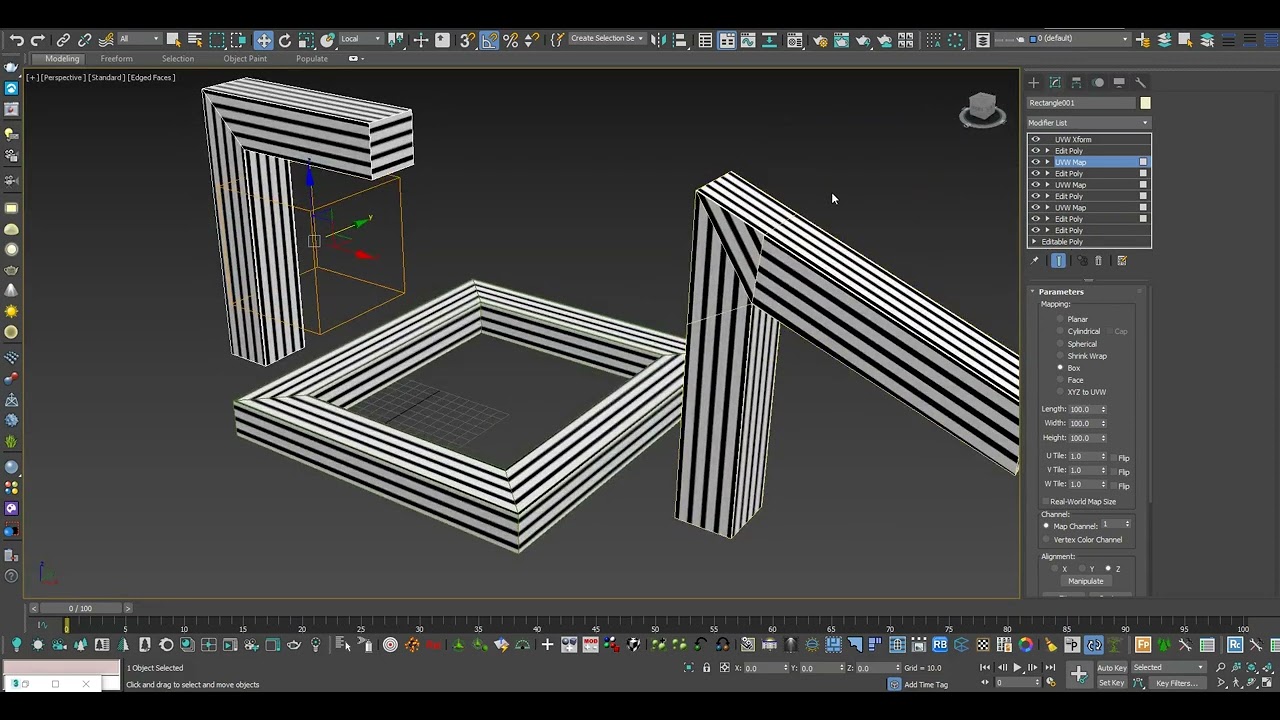Switch to the Selection ribbon tab
This screenshot has width=1280, height=720.
(178, 59)
